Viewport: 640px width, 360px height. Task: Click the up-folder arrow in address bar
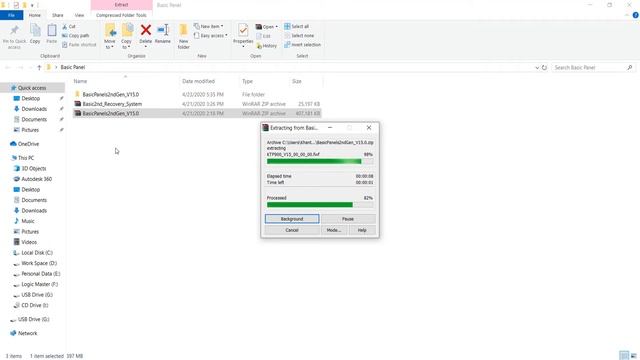tap(39, 67)
